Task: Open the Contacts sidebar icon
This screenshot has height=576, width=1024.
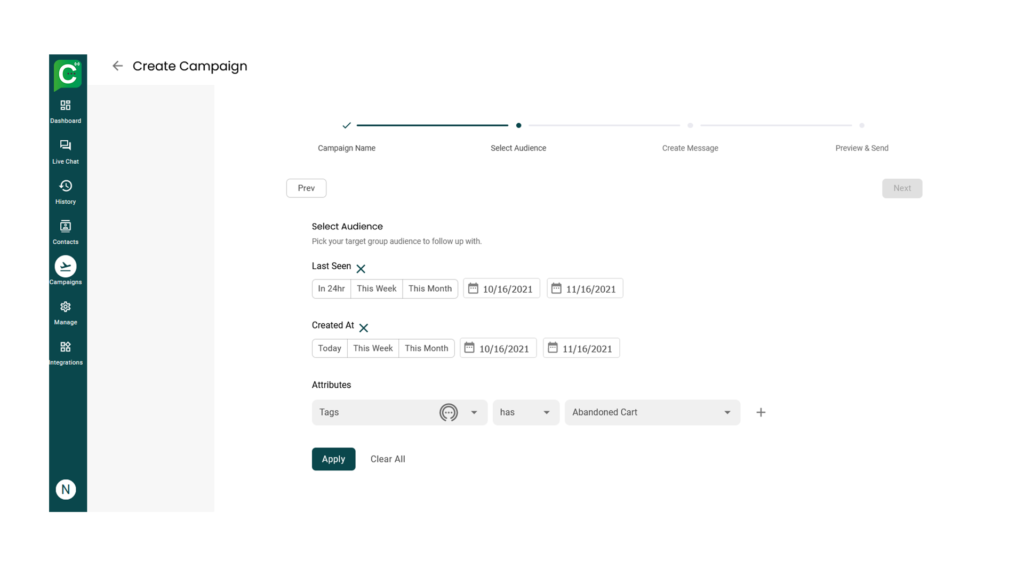Action: [66, 227]
